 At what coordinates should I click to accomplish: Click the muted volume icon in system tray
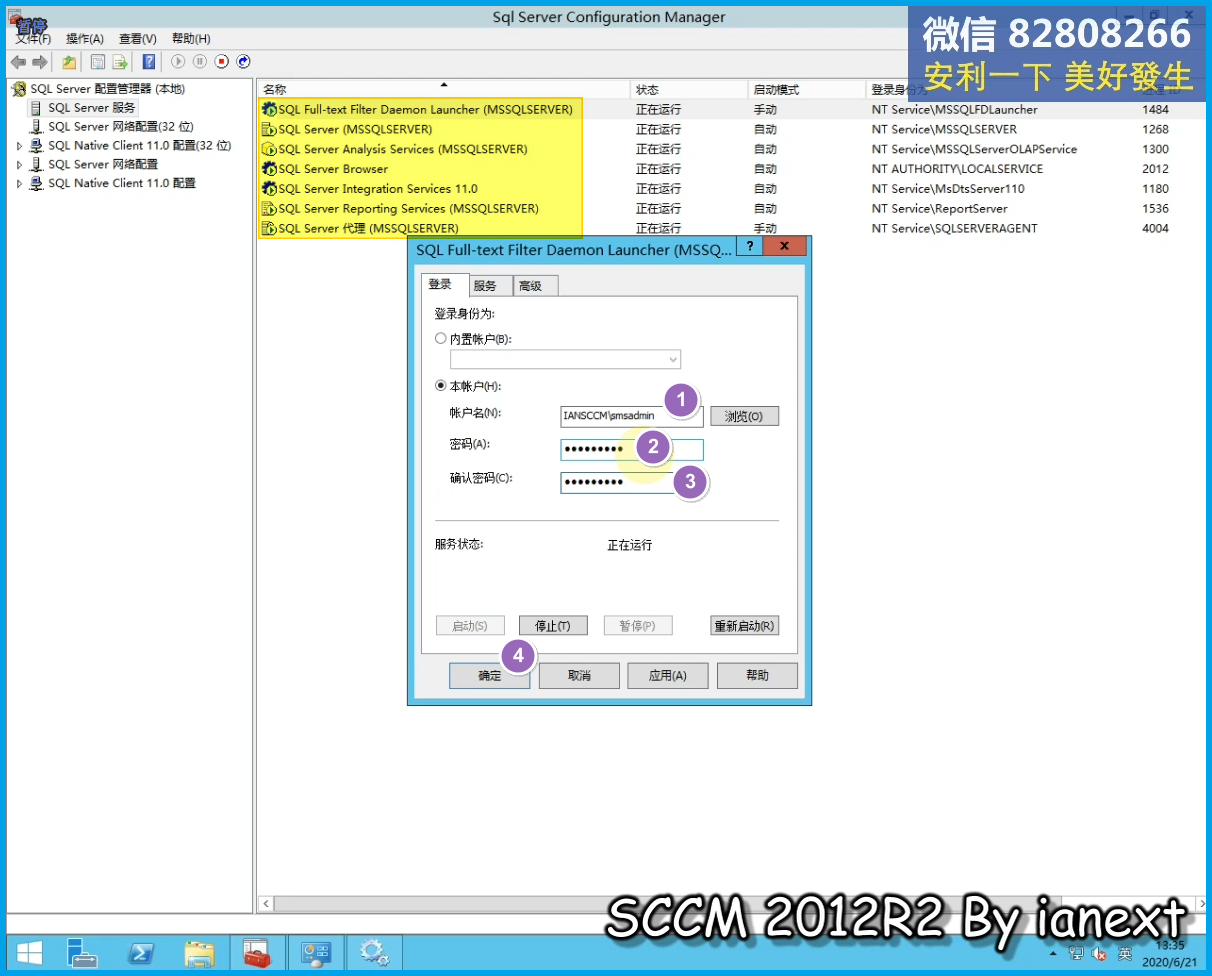point(1100,953)
